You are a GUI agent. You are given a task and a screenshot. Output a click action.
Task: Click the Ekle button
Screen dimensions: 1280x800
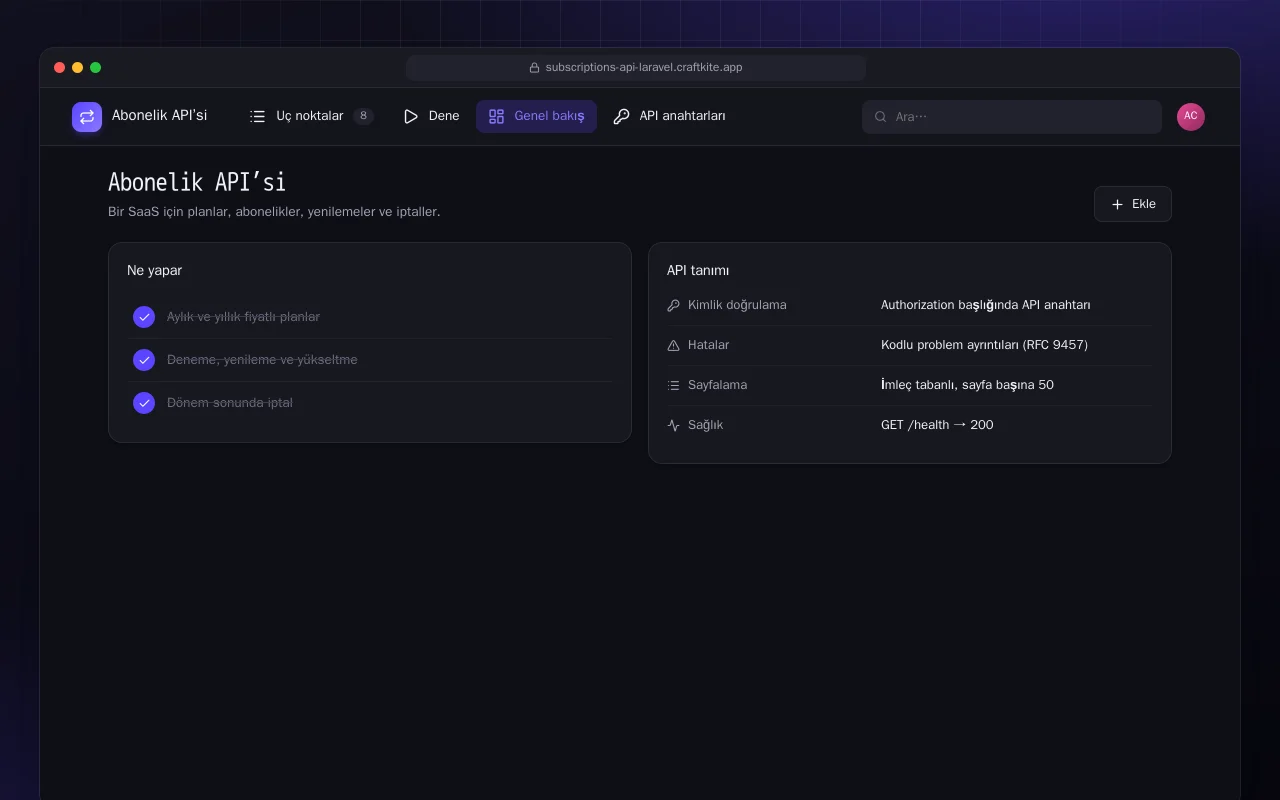point(1133,204)
